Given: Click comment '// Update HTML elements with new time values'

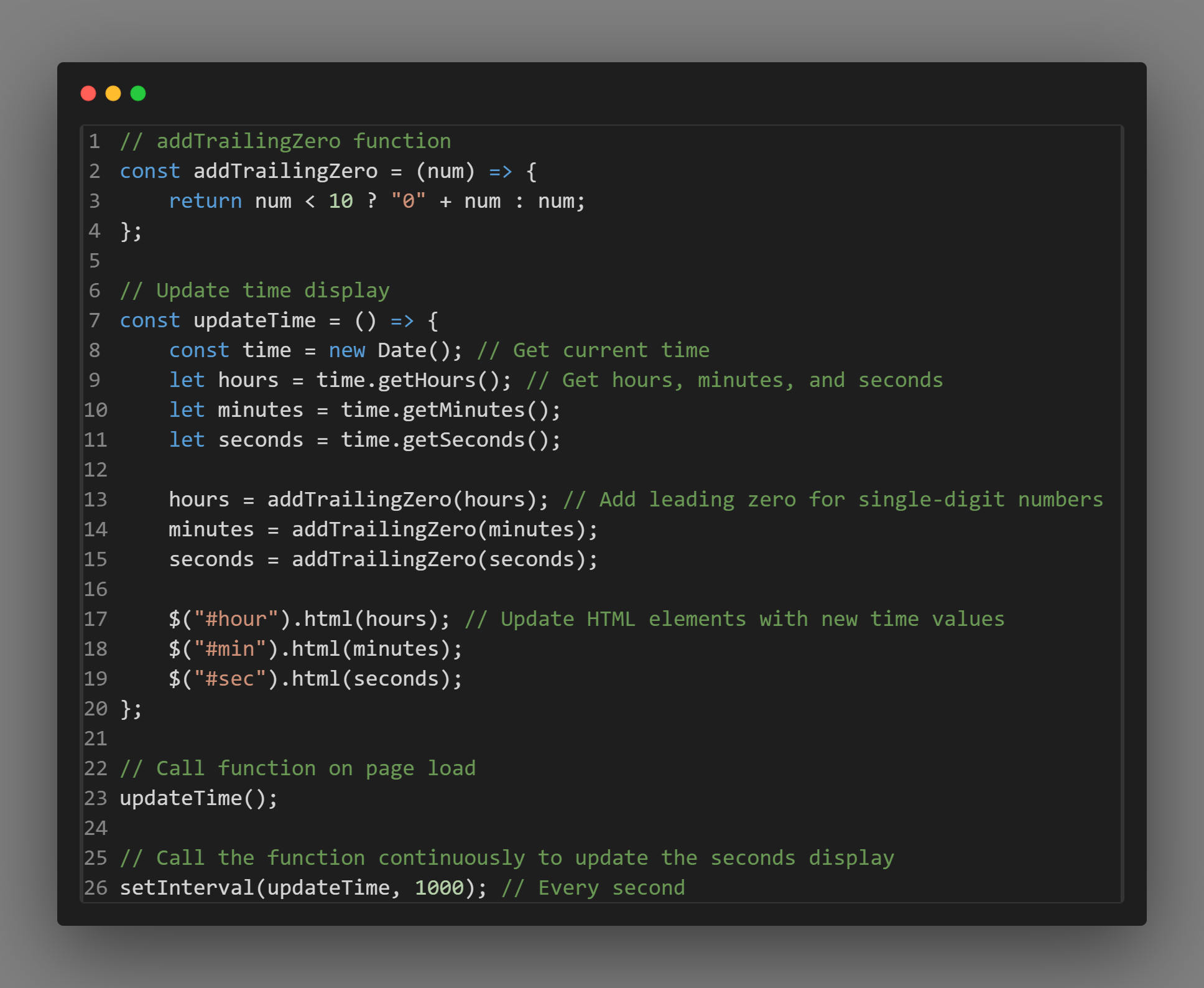Looking at the screenshot, I should coord(734,619).
